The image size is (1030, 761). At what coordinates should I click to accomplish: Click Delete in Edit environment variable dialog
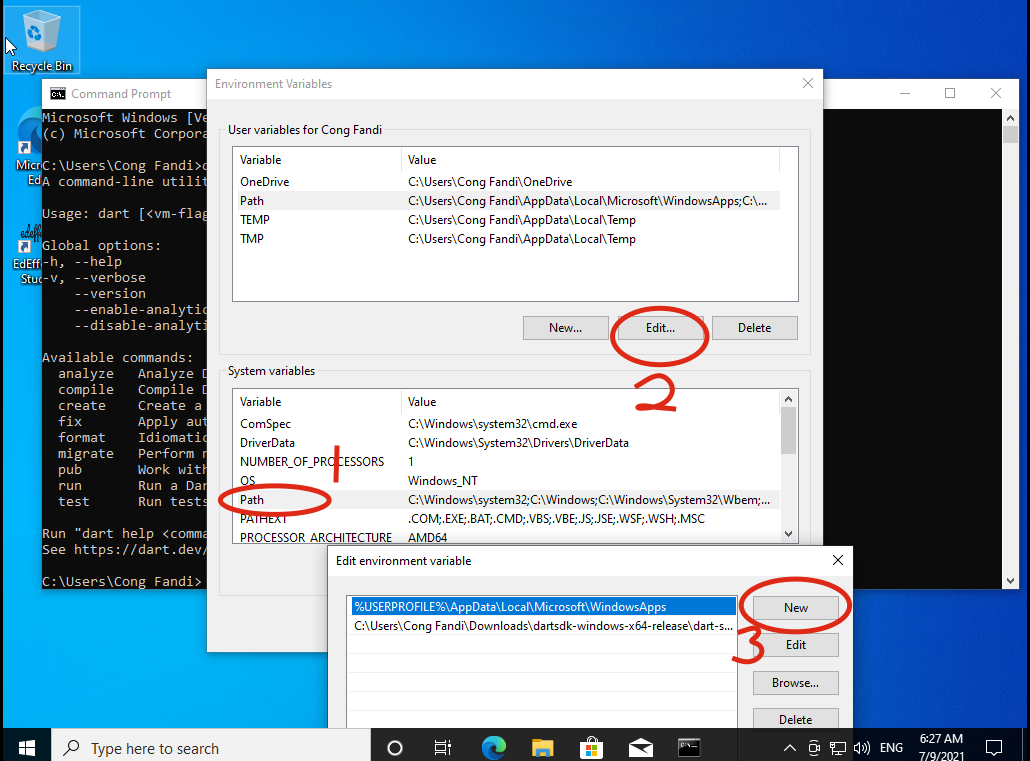pos(795,719)
